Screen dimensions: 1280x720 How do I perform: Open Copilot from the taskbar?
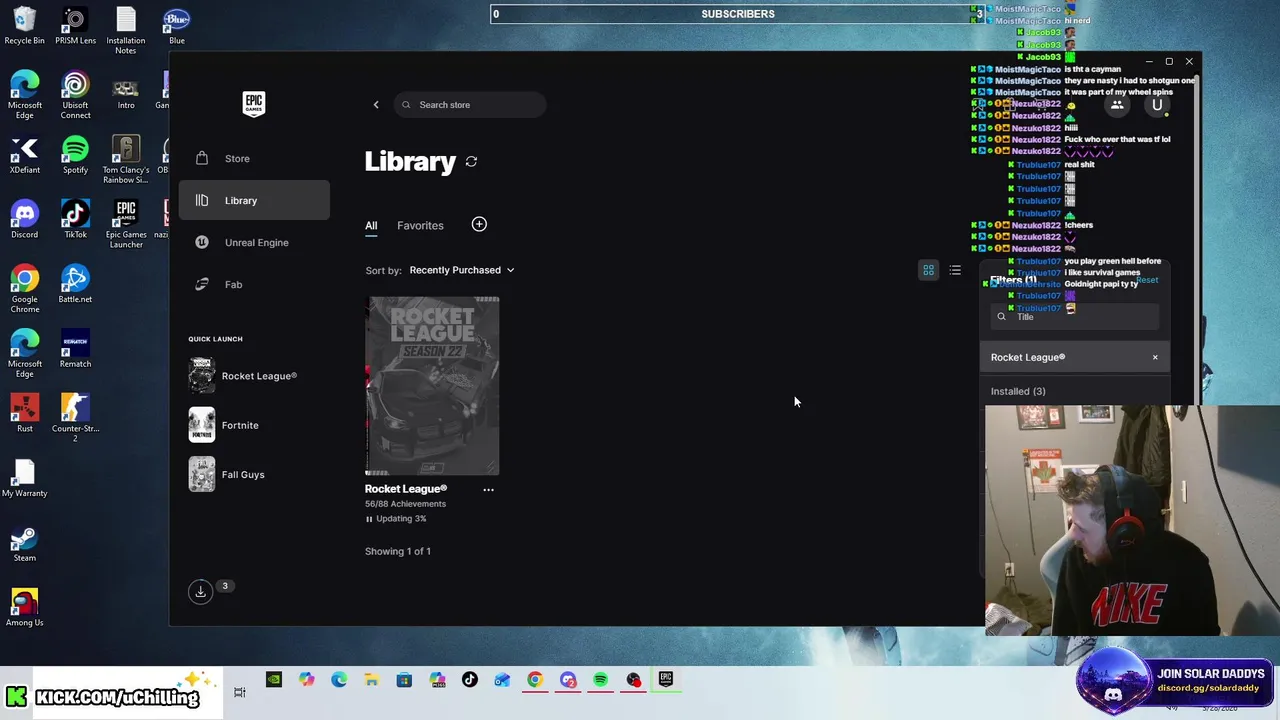(x=307, y=680)
